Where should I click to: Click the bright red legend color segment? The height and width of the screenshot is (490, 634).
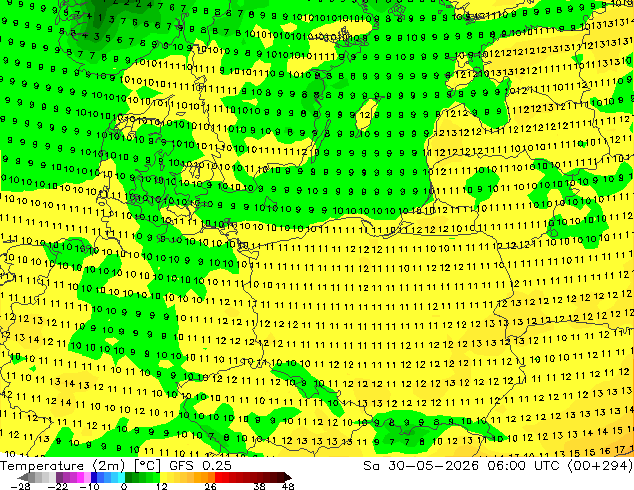(218, 477)
